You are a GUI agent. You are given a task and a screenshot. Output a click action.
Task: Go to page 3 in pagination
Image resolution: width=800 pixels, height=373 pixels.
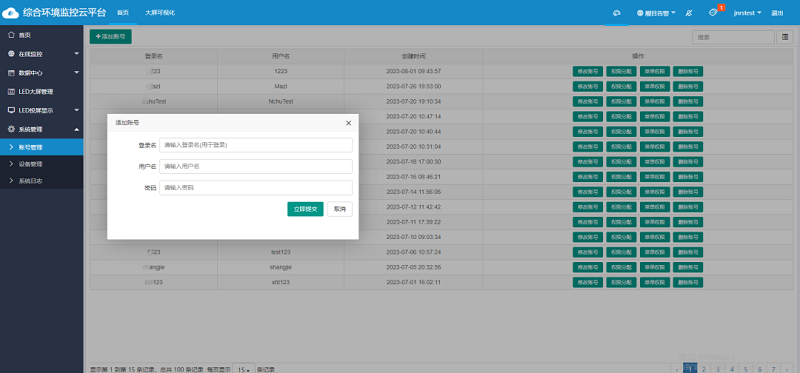pyautogui.click(x=717, y=369)
